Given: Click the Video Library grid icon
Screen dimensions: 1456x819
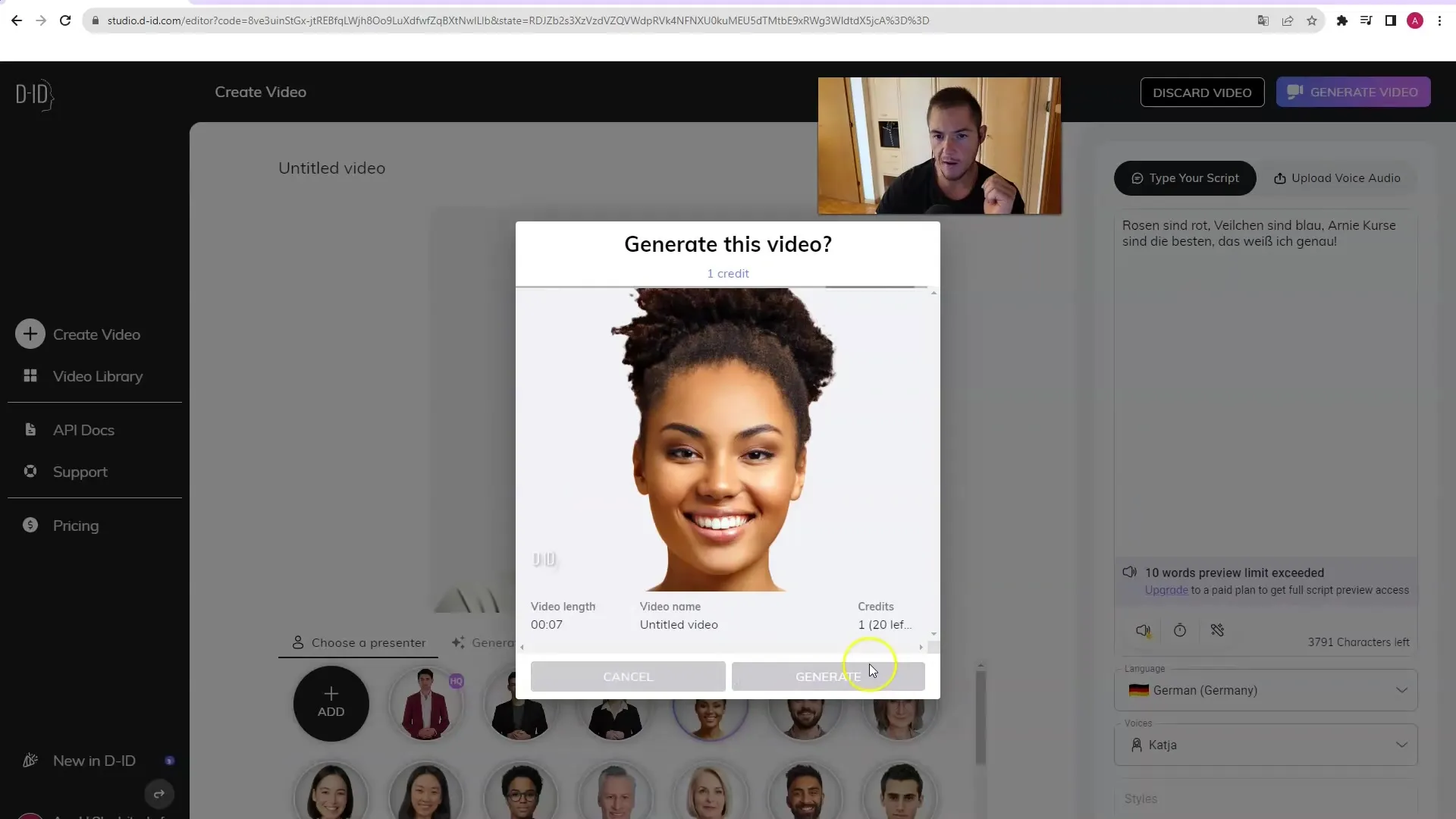Looking at the screenshot, I should [29, 376].
